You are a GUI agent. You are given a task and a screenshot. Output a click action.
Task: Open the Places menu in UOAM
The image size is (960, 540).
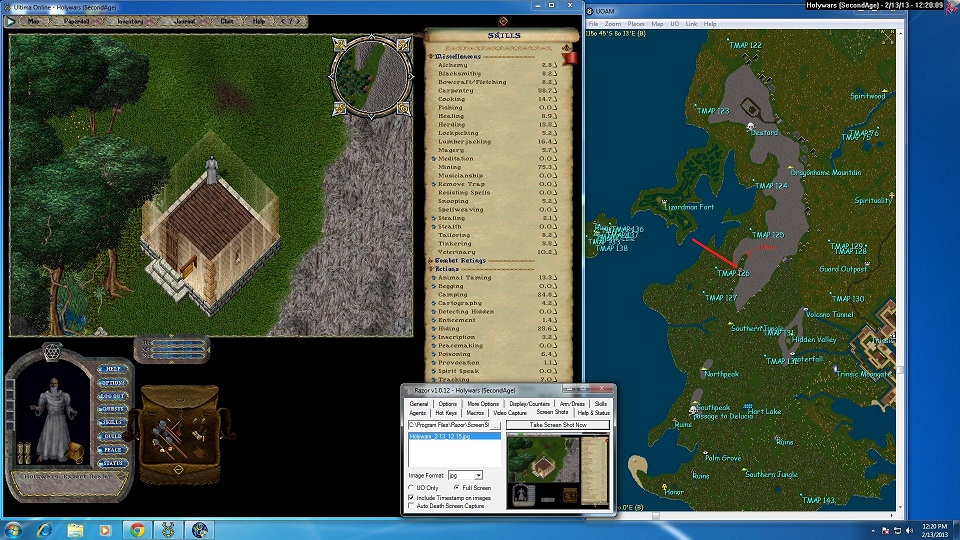click(x=636, y=23)
